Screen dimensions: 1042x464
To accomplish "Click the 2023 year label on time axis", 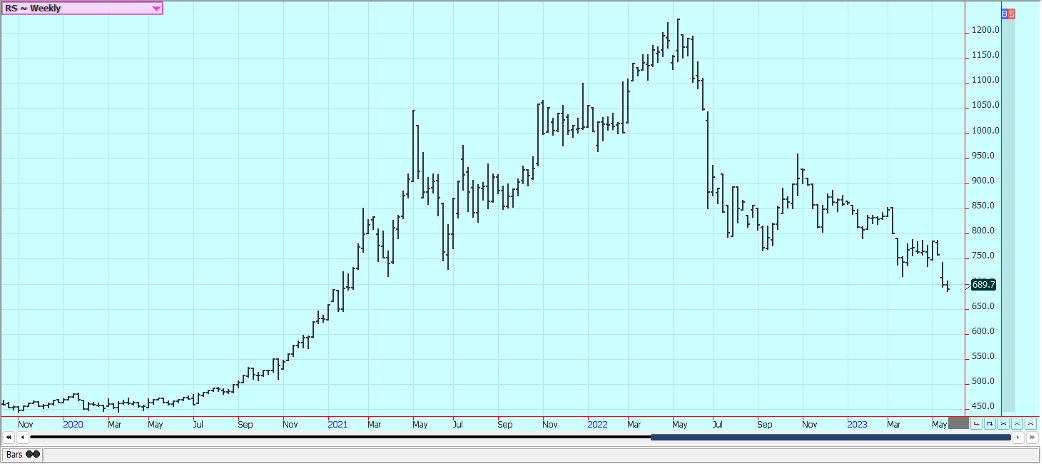I will [856, 423].
